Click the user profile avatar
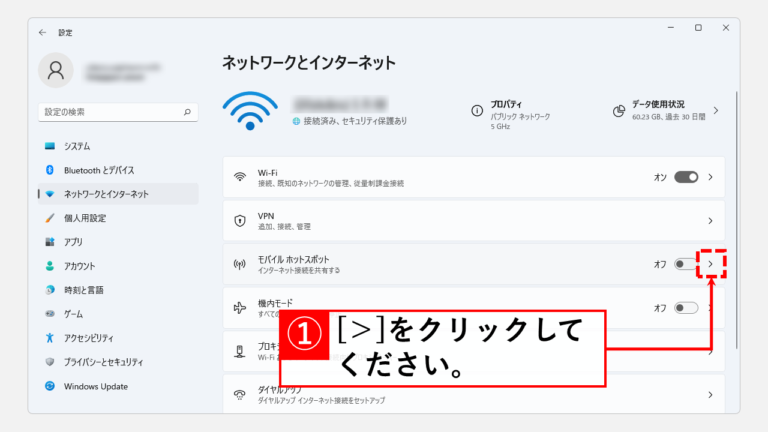Image resolution: width=768 pixels, height=432 pixels. [56, 70]
